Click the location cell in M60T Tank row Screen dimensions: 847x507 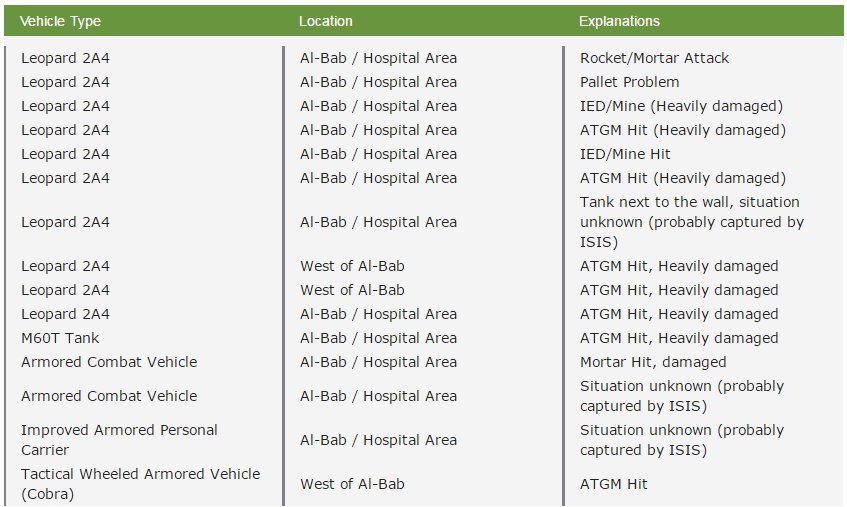pos(378,338)
